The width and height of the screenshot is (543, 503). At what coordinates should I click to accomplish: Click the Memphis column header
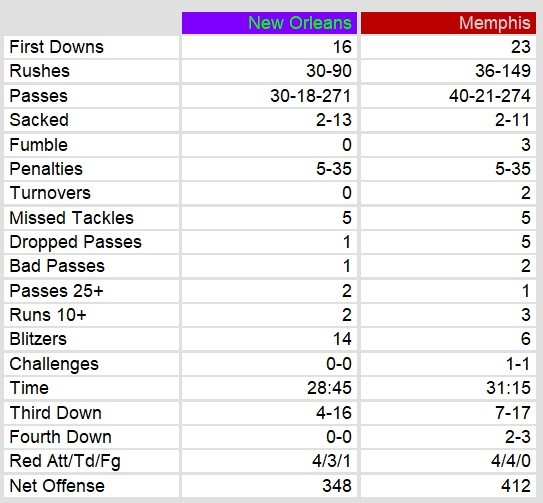[x=448, y=23]
